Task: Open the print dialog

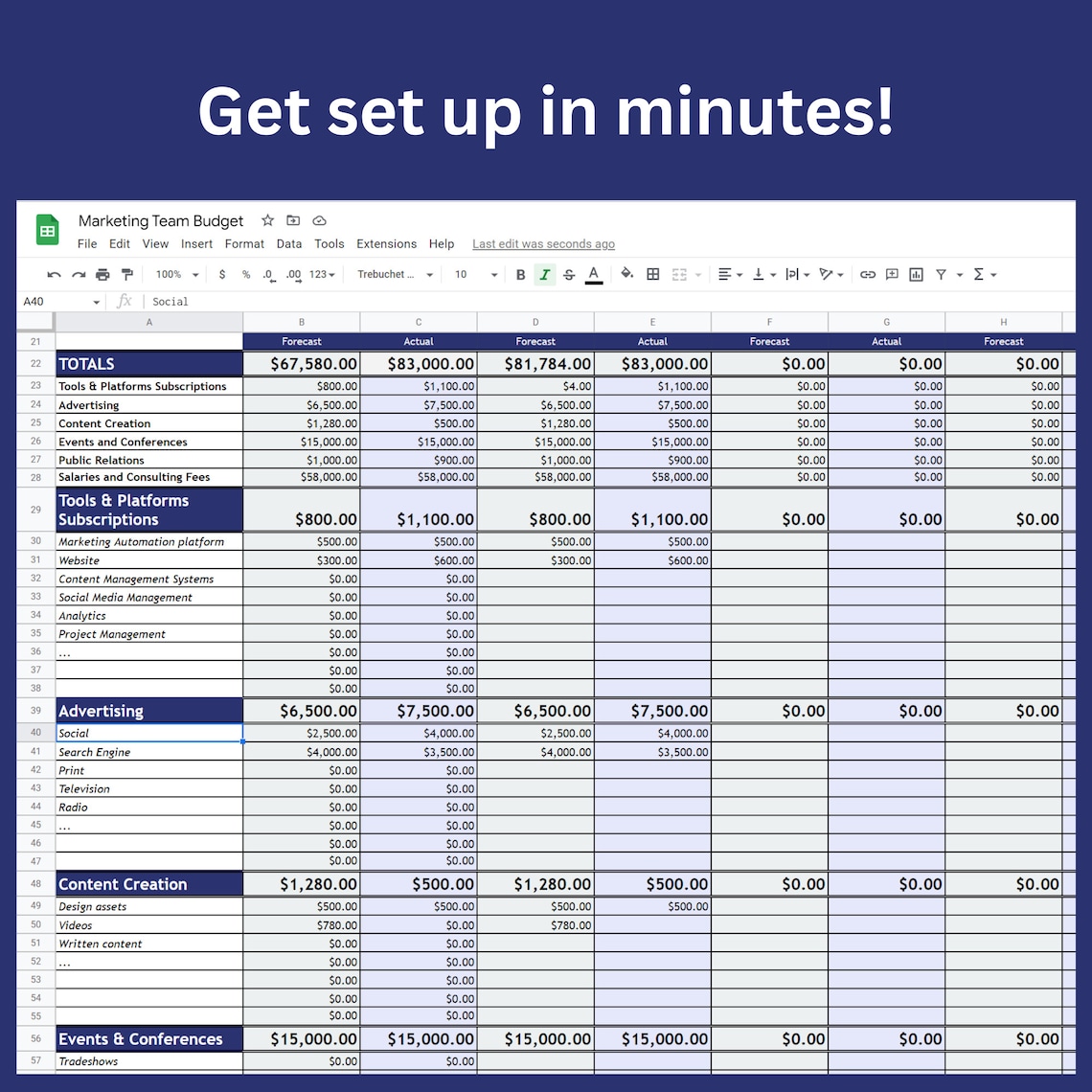Action: (x=102, y=274)
